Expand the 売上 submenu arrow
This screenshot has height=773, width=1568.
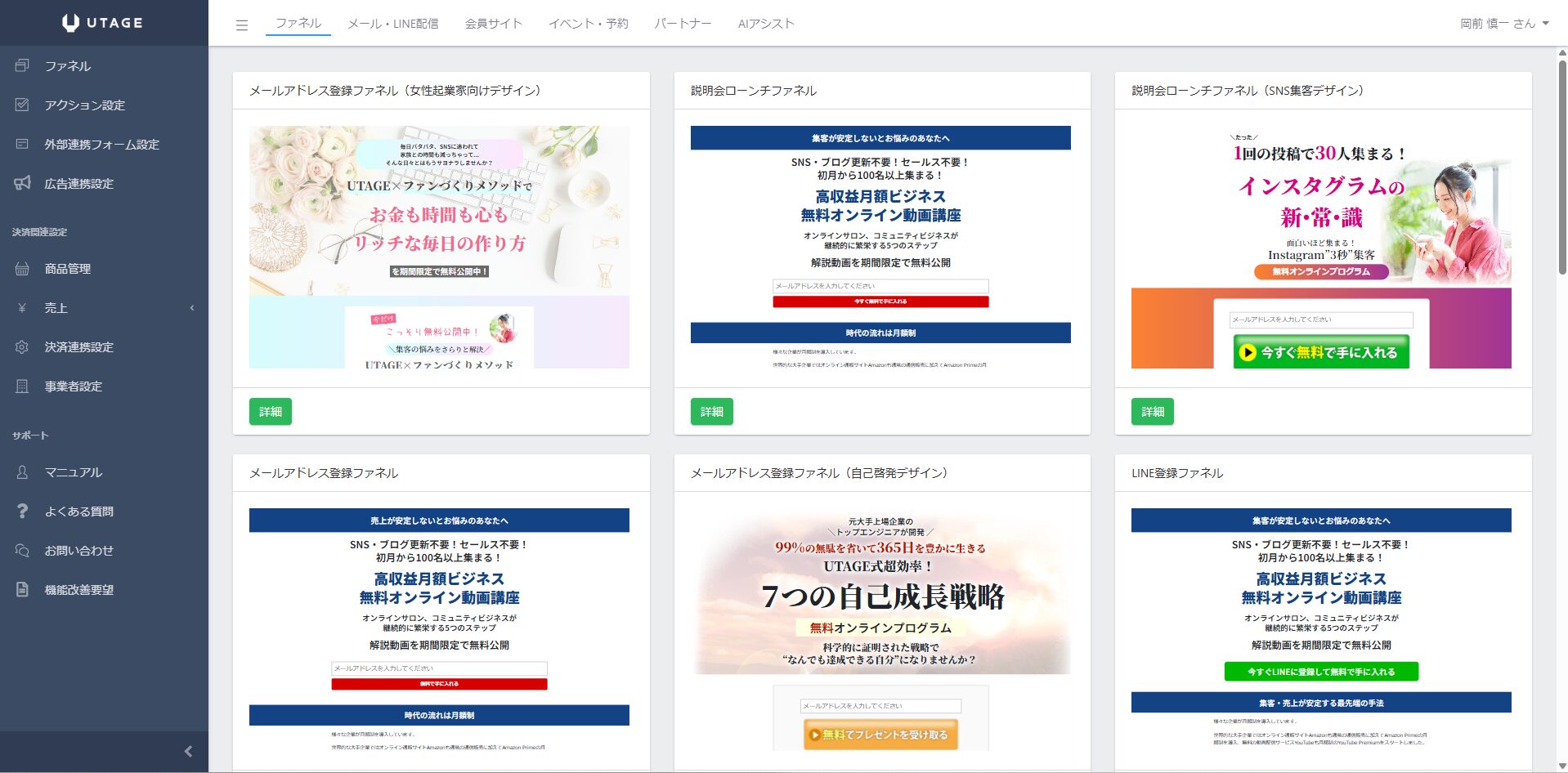192,308
